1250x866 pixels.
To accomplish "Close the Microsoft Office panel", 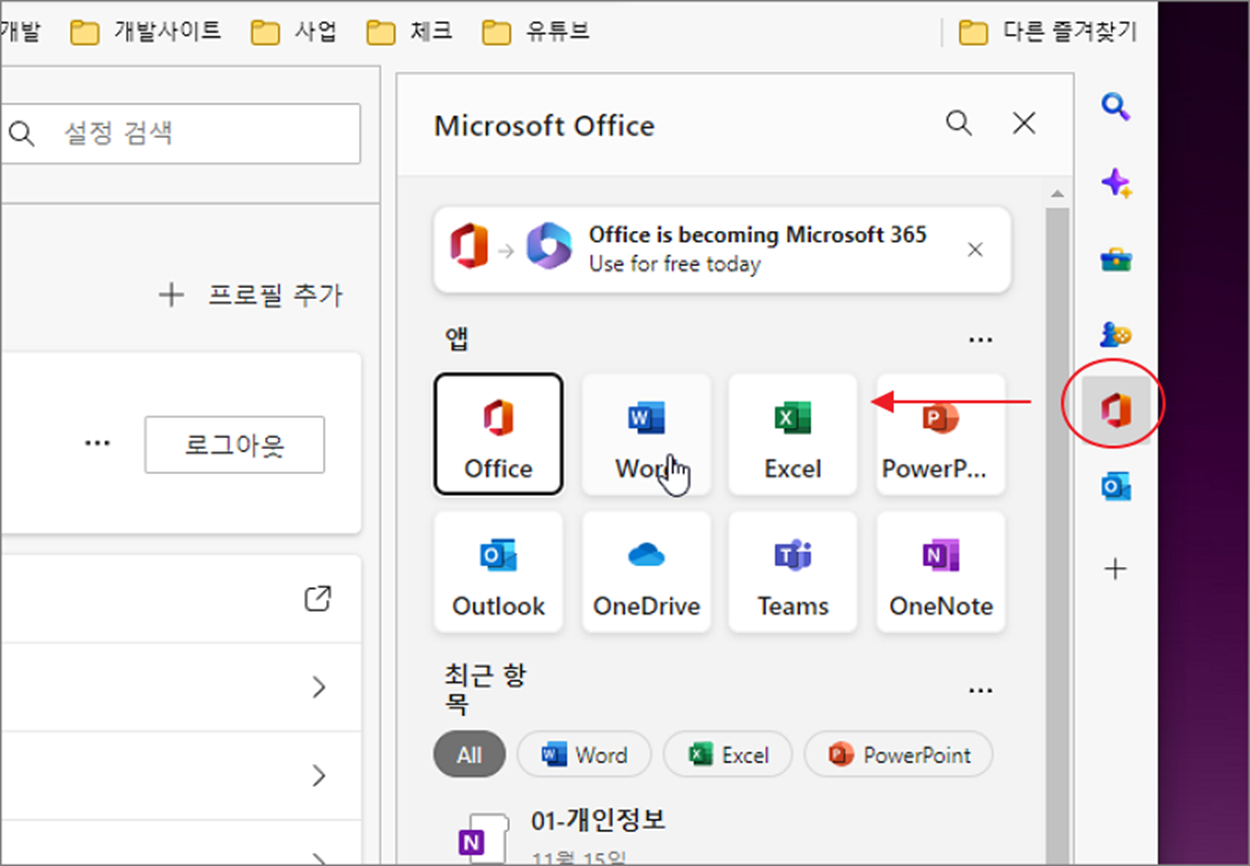I will (x=1024, y=123).
